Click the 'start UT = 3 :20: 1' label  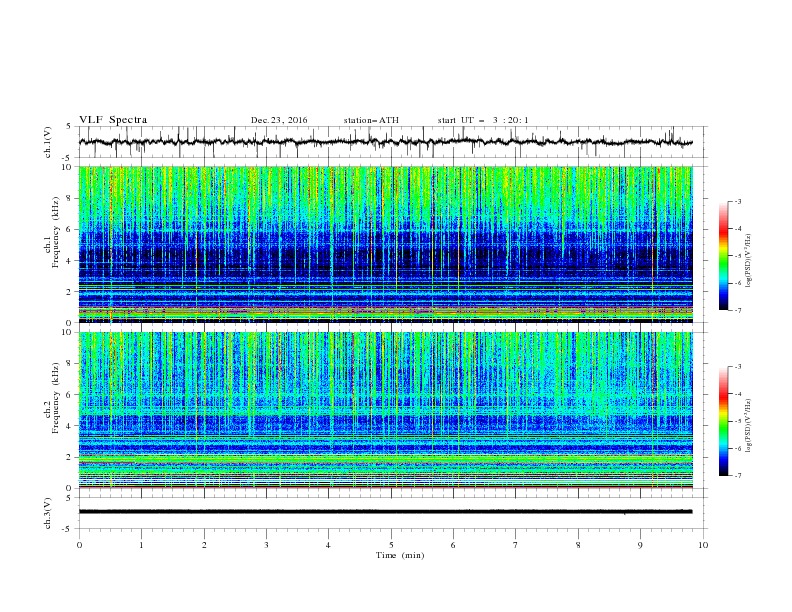(483, 120)
